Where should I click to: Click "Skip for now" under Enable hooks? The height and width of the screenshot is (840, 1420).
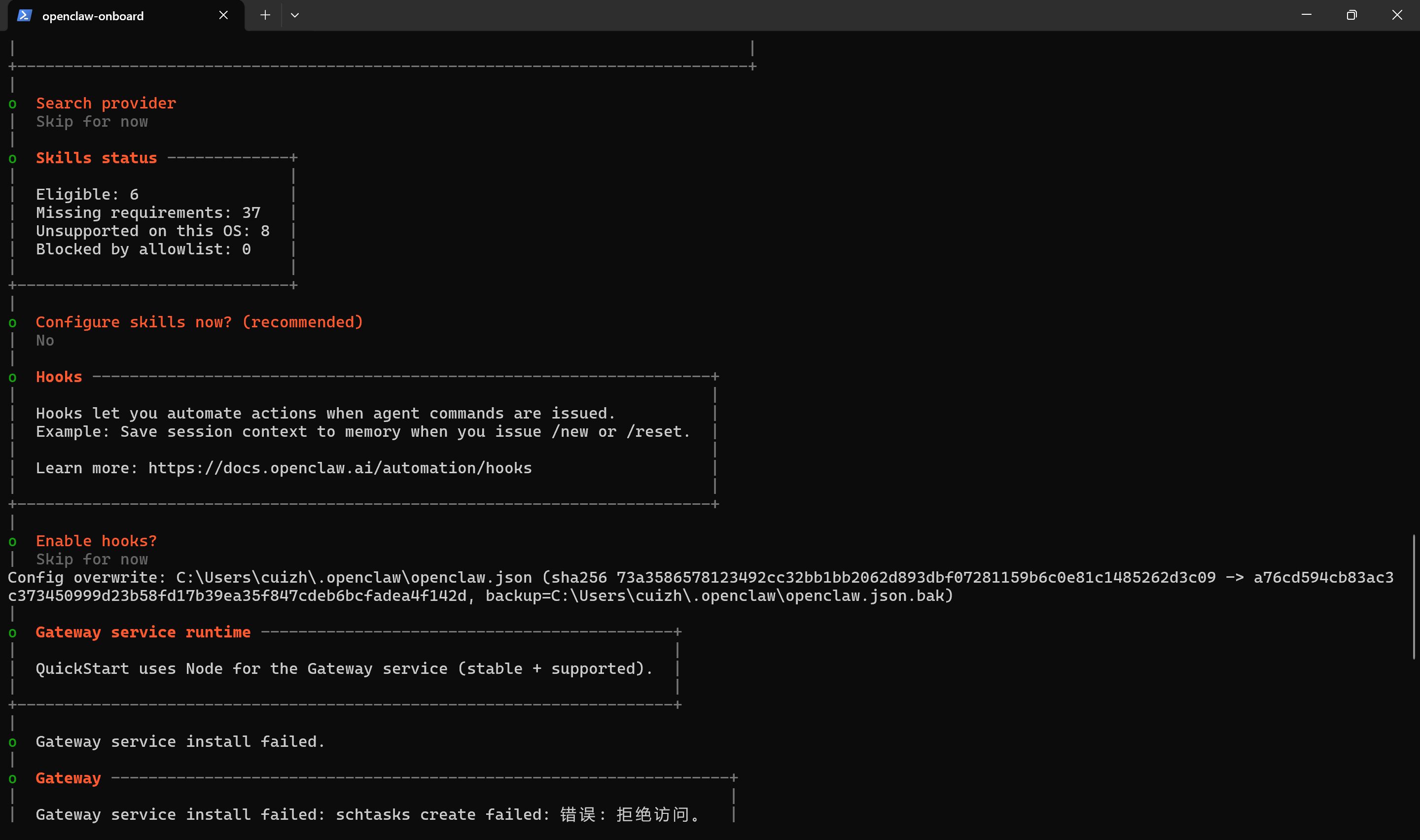[x=92, y=559]
